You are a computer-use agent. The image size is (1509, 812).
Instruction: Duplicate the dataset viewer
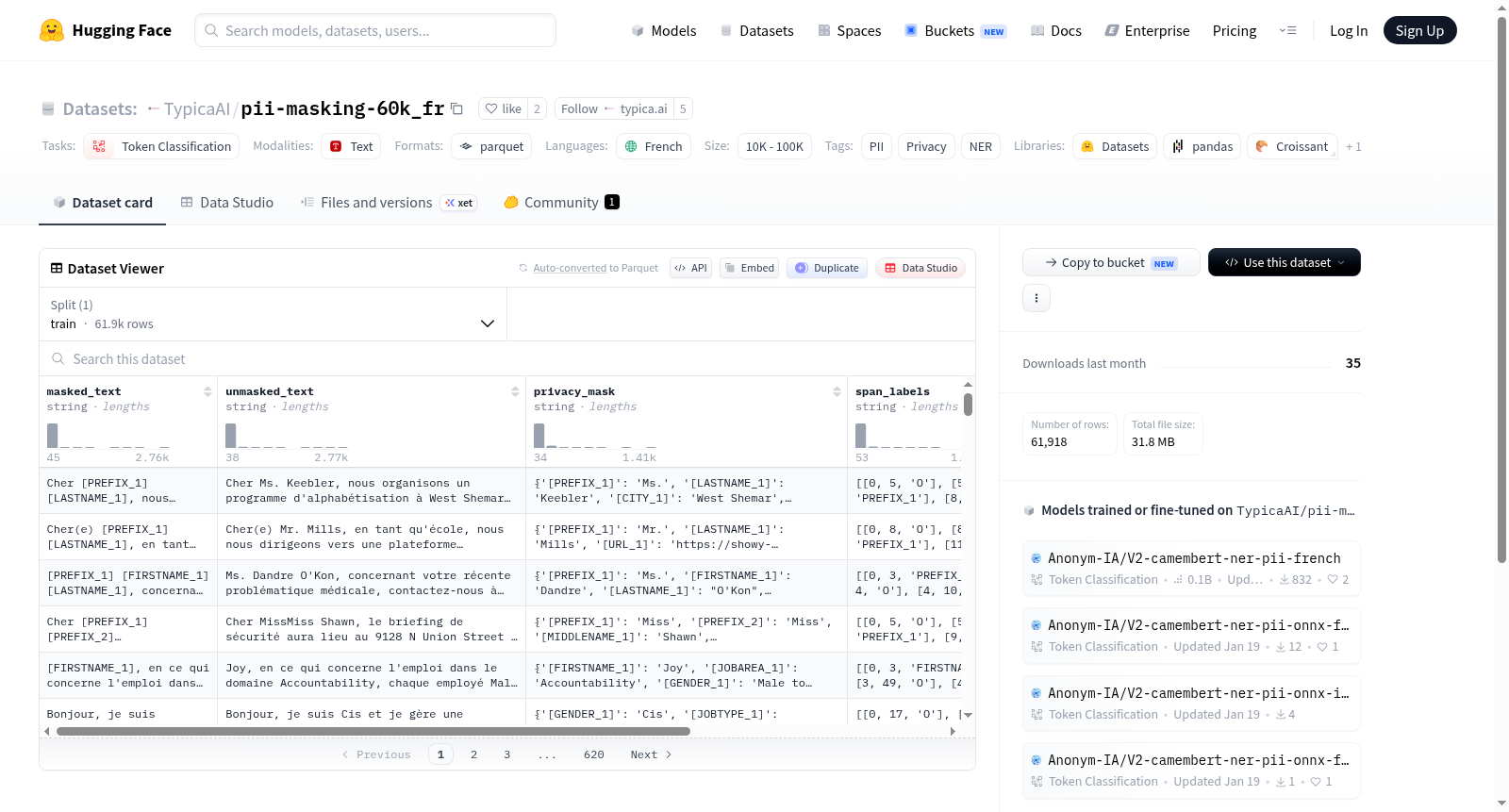827,268
